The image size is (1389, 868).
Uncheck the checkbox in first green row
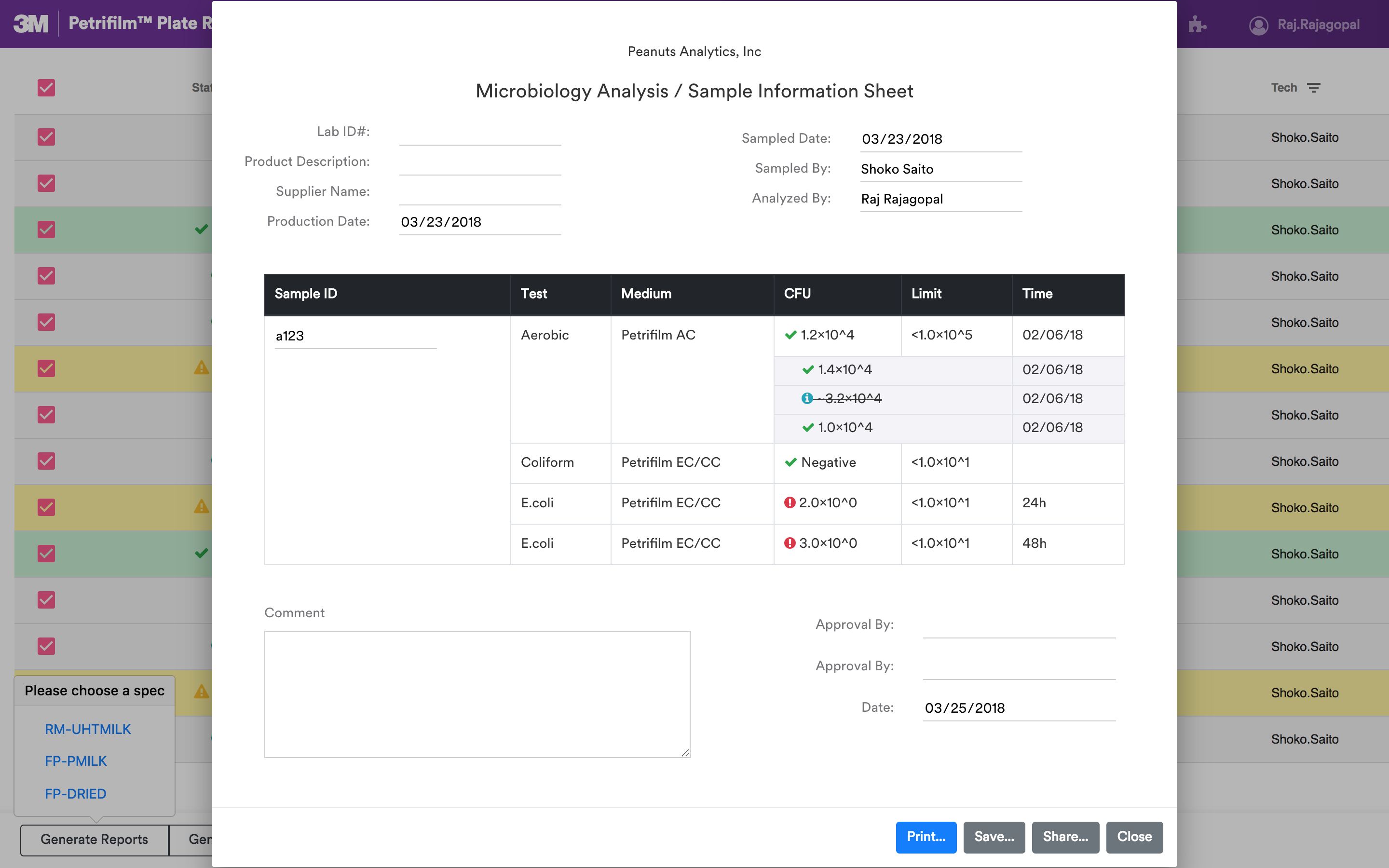tap(46, 230)
